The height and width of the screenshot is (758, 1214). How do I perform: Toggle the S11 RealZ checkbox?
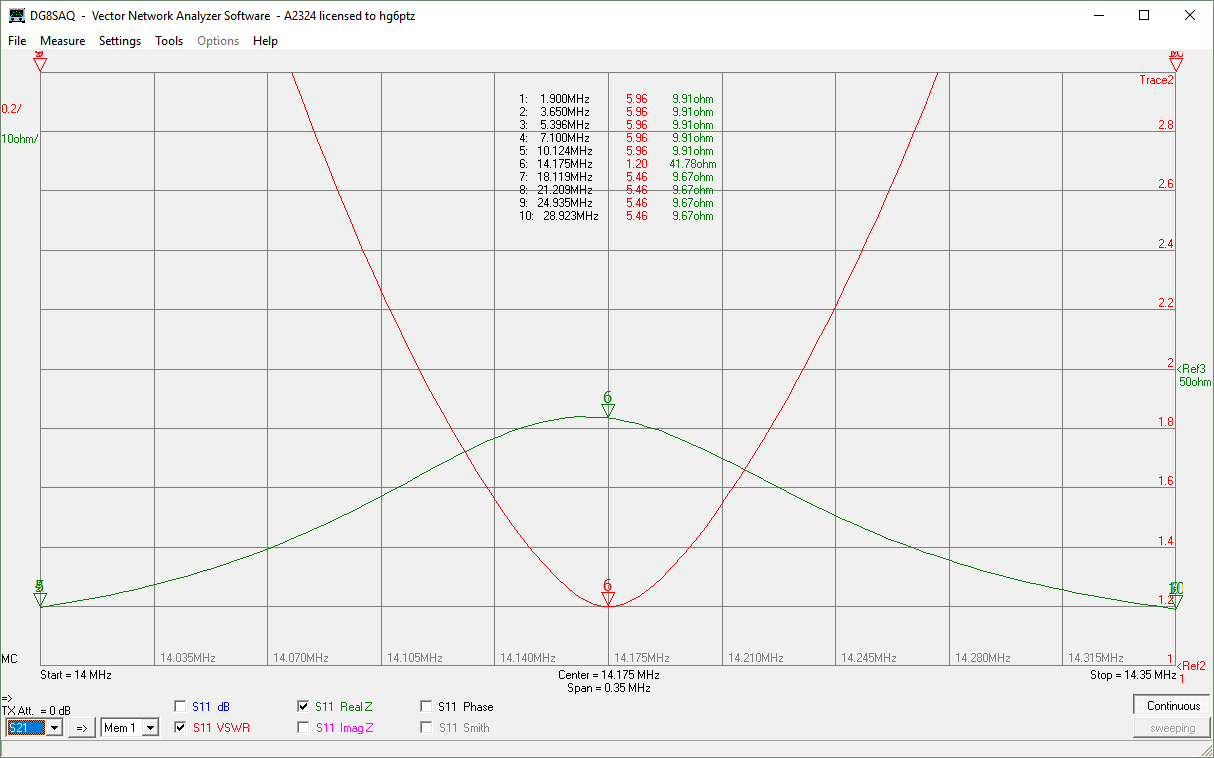click(304, 706)
